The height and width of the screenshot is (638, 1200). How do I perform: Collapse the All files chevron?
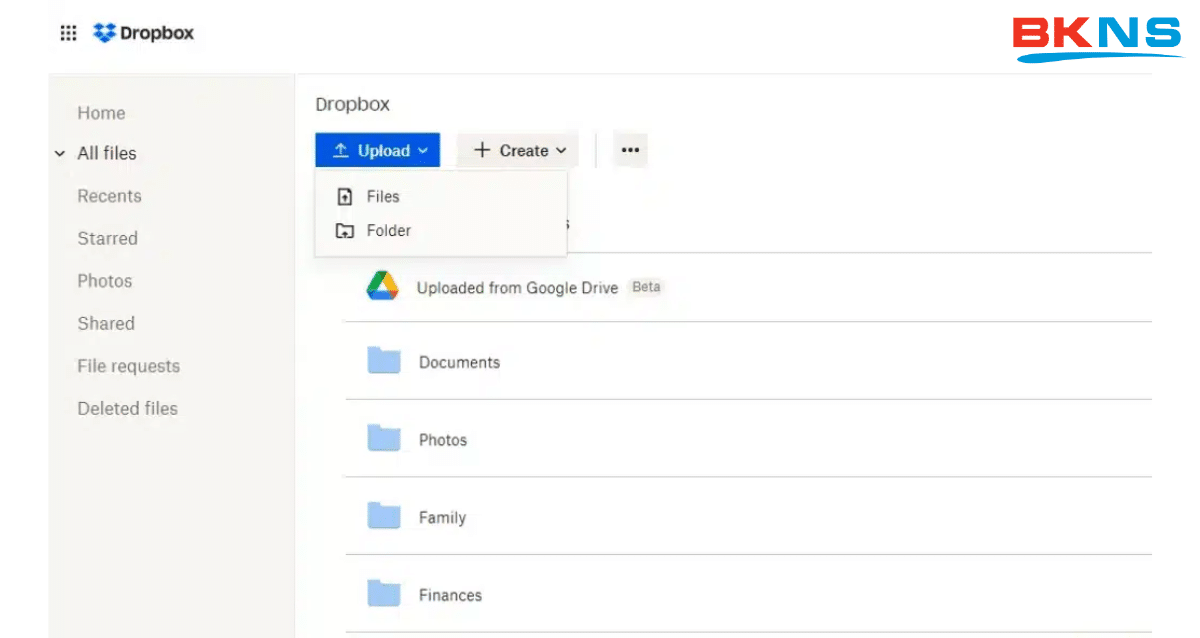point(60,154)
